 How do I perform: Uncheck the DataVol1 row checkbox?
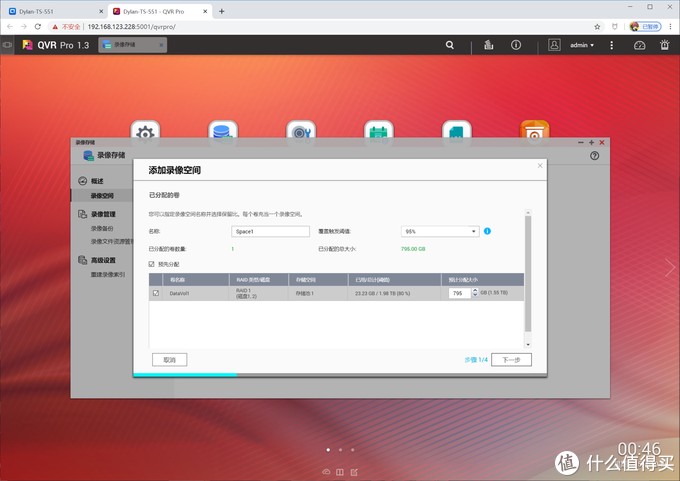[156, 293]
